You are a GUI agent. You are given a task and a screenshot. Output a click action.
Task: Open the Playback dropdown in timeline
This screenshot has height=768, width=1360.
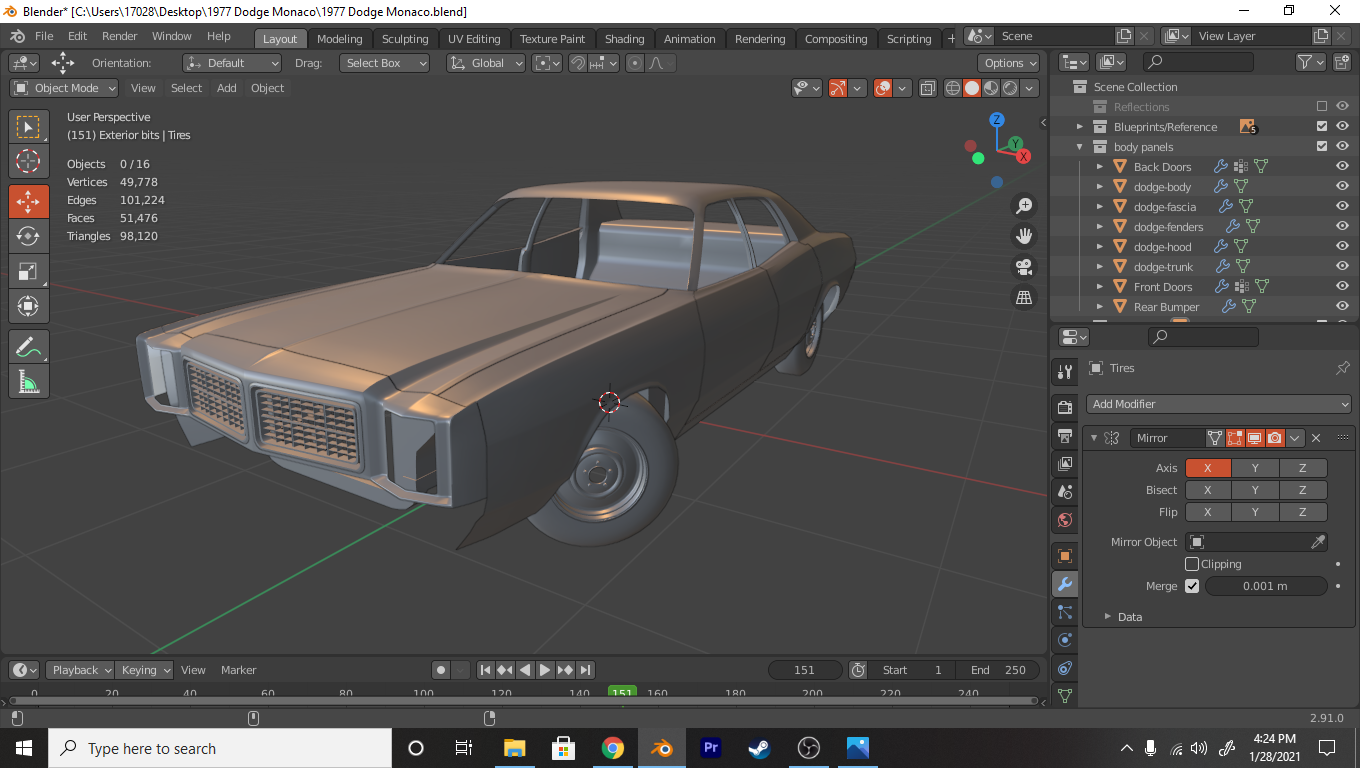79,670
